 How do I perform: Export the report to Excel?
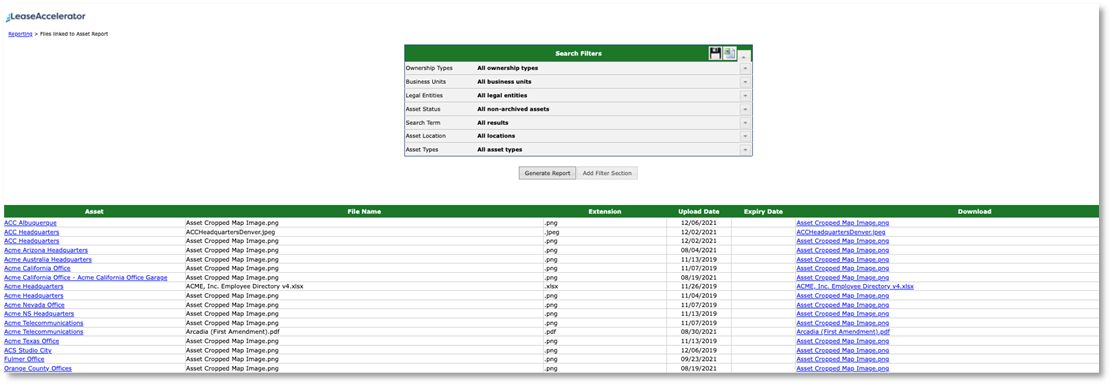click(x=730, y=53)
